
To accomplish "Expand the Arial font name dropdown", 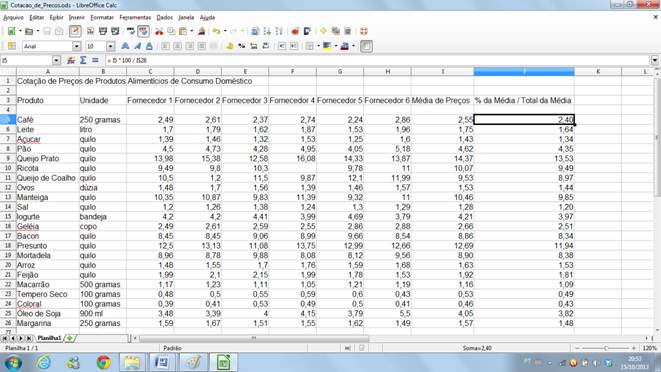I will 76,46.
